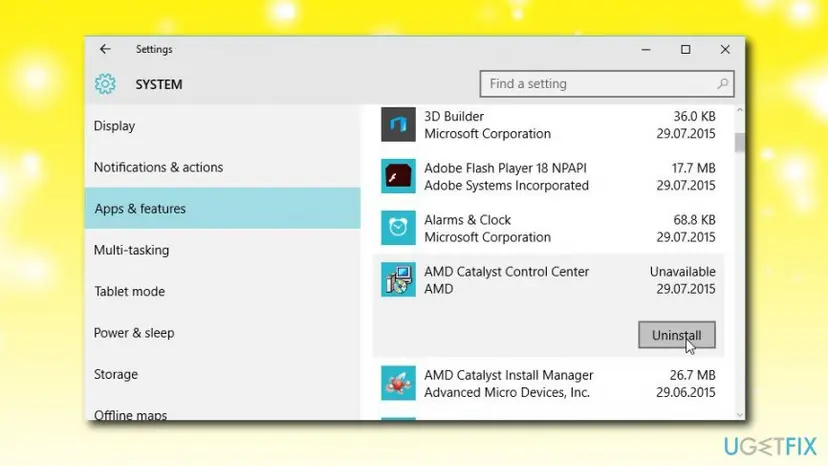The height and width of the screenshot is (466, 828).
Task: Open the Power & sleep section
Action: pos(222,333)
